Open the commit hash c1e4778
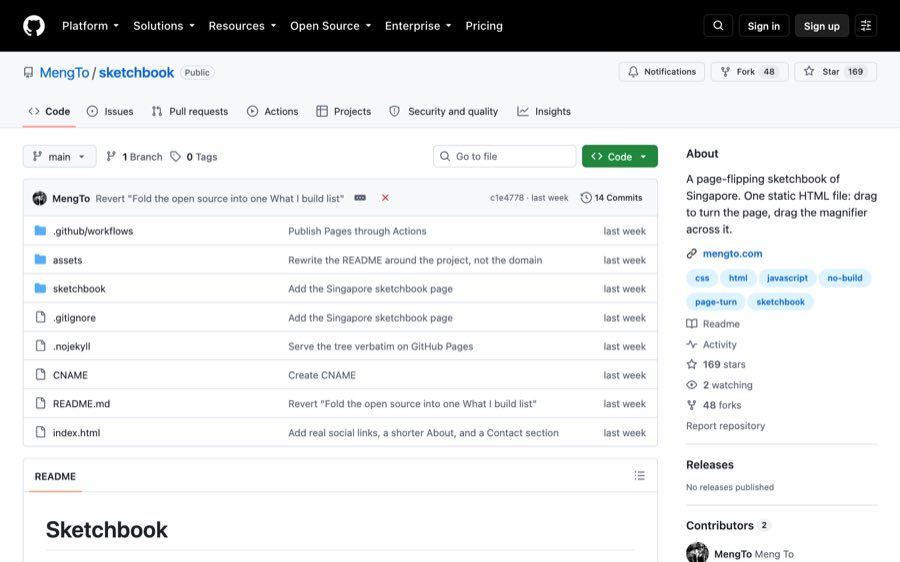The image size is (900, 562). (x=507, y=197)
